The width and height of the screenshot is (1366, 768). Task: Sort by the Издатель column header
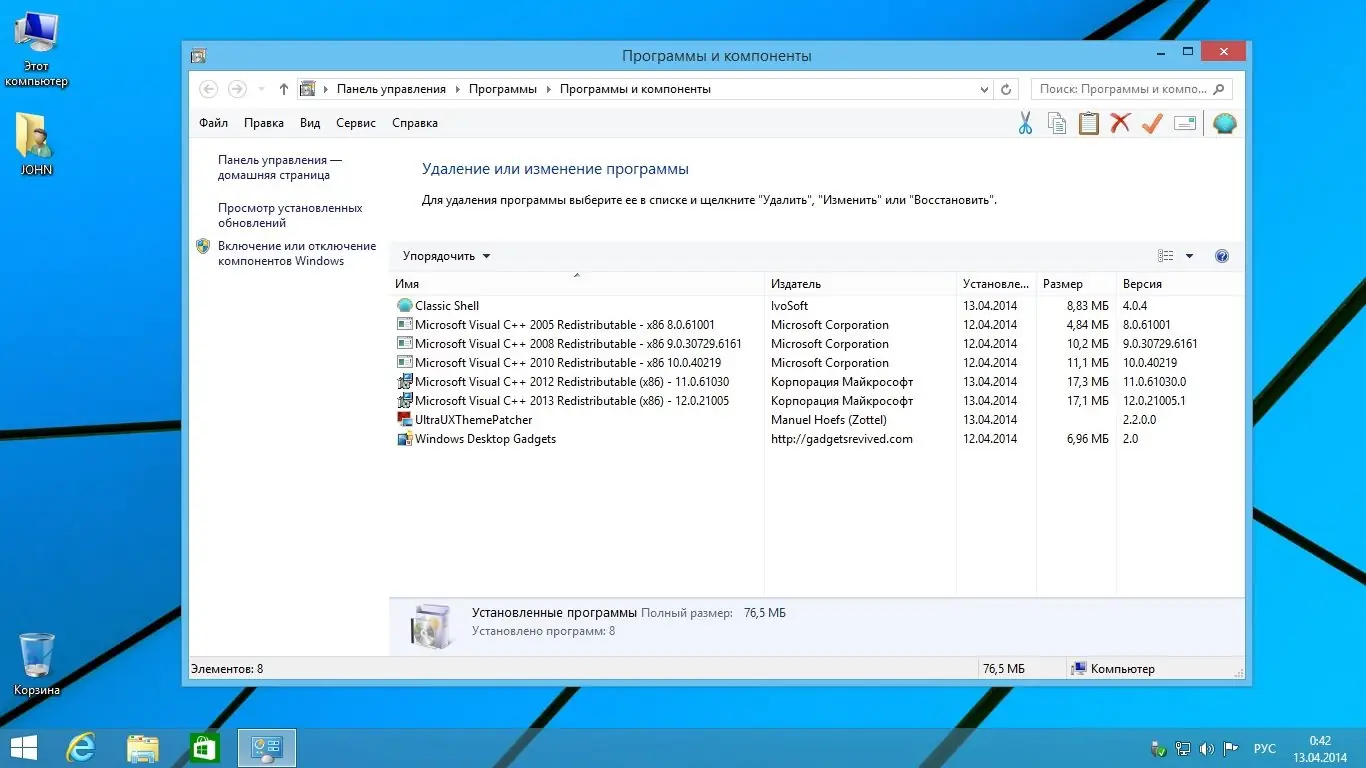[860, 284]
